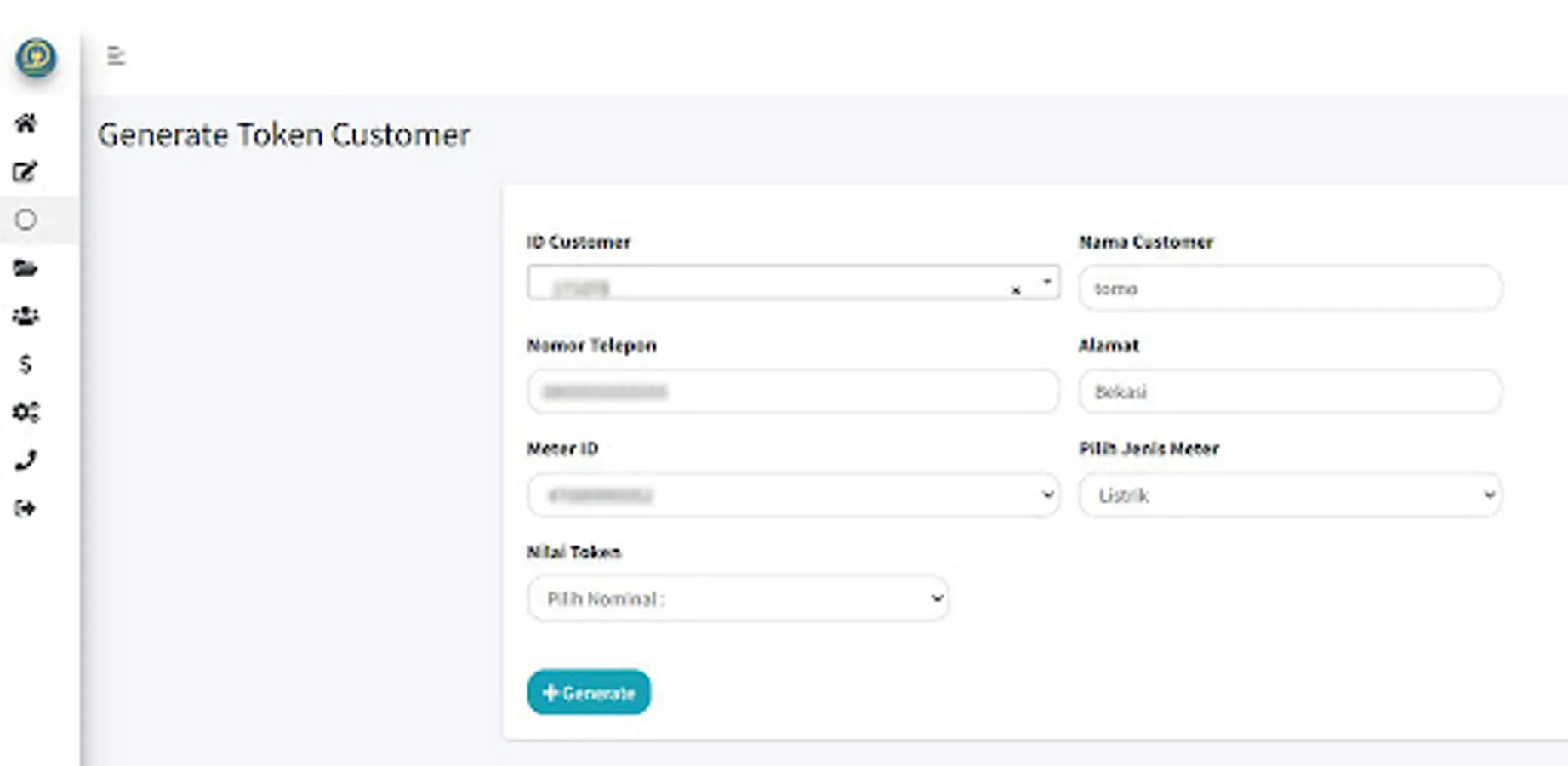Open the settings gears sidebar icon

point(26,413)
